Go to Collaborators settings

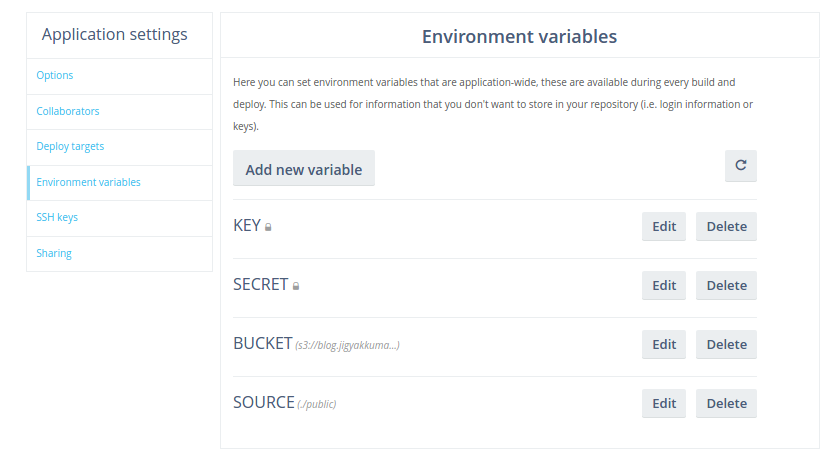(68, 111)
